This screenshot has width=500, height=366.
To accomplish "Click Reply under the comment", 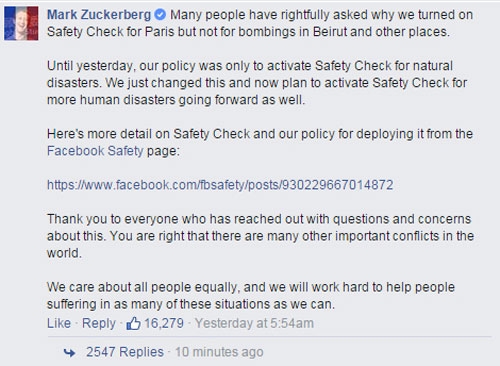I will [99, 323].
